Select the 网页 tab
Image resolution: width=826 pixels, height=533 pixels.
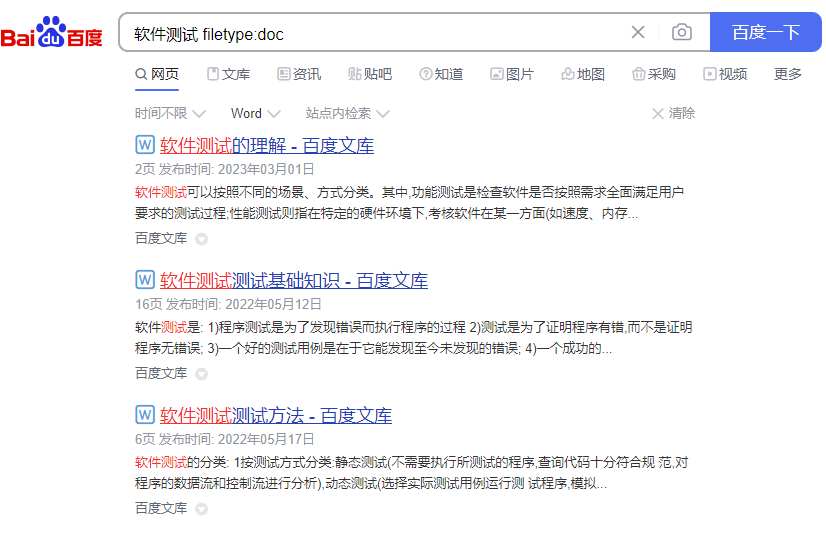pyautogui.click(x=157, y=74)
